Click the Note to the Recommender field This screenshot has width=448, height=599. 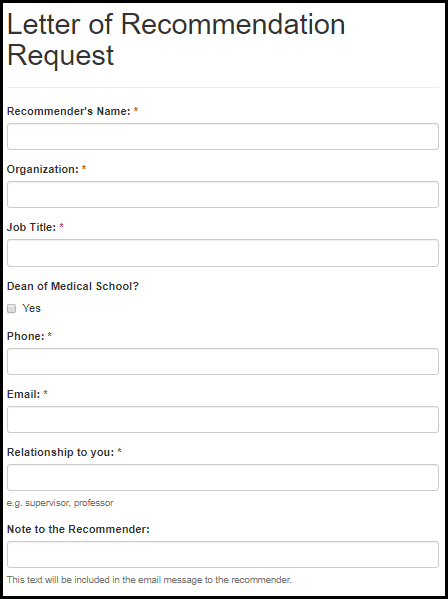223,554
